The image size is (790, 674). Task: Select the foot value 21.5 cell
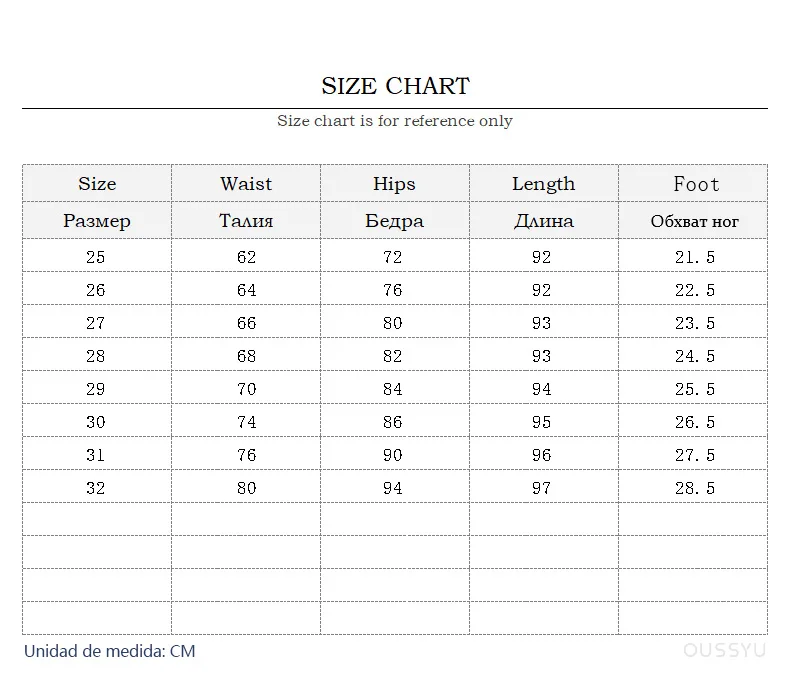(x=695, y=257)
